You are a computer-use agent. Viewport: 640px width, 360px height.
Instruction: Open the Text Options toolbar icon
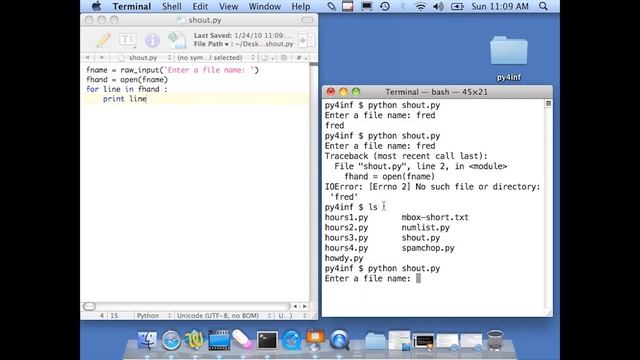point(128,40)
